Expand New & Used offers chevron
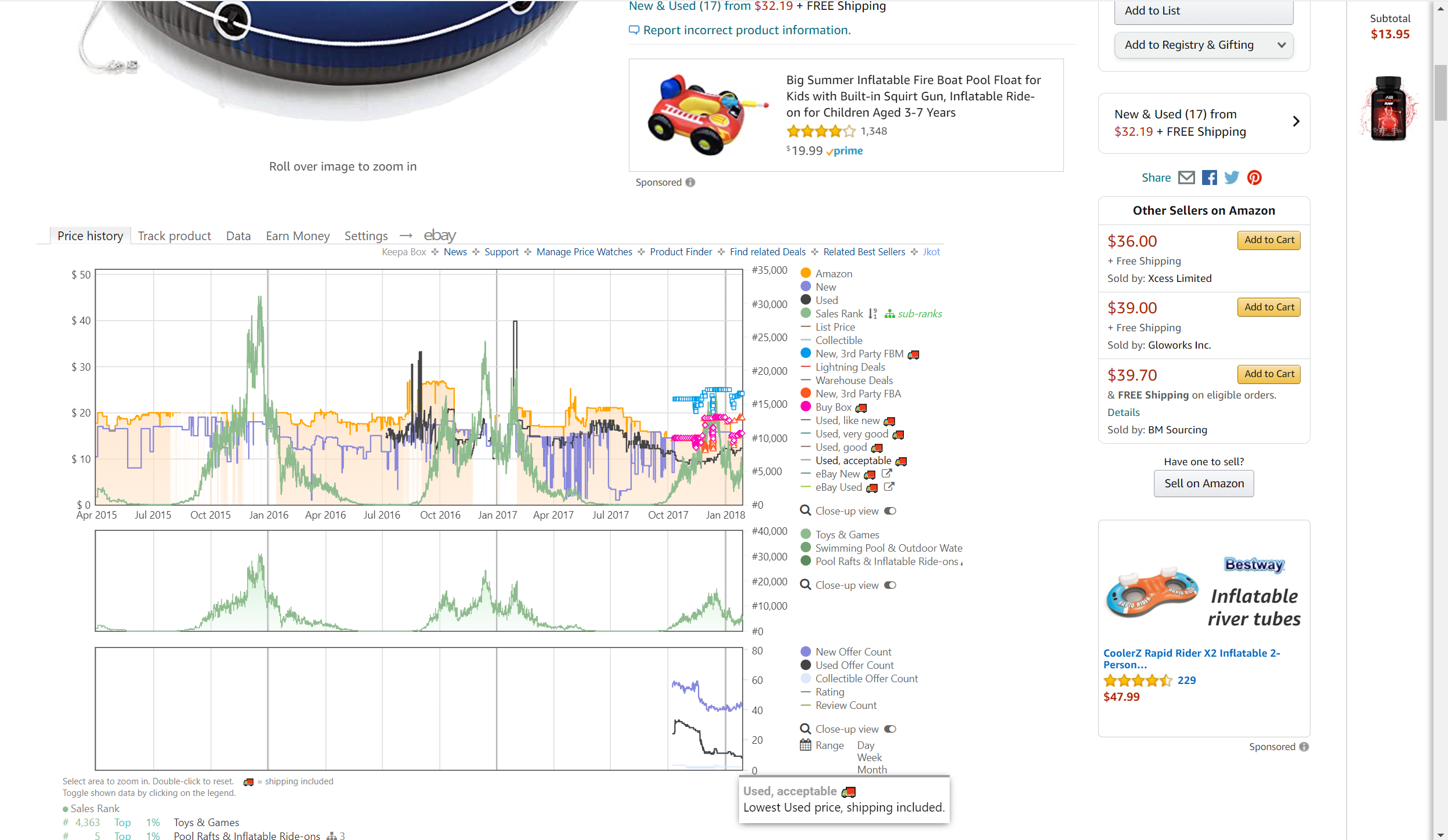The width and height of the screenshot is (1448, 840). point(1296,122)
